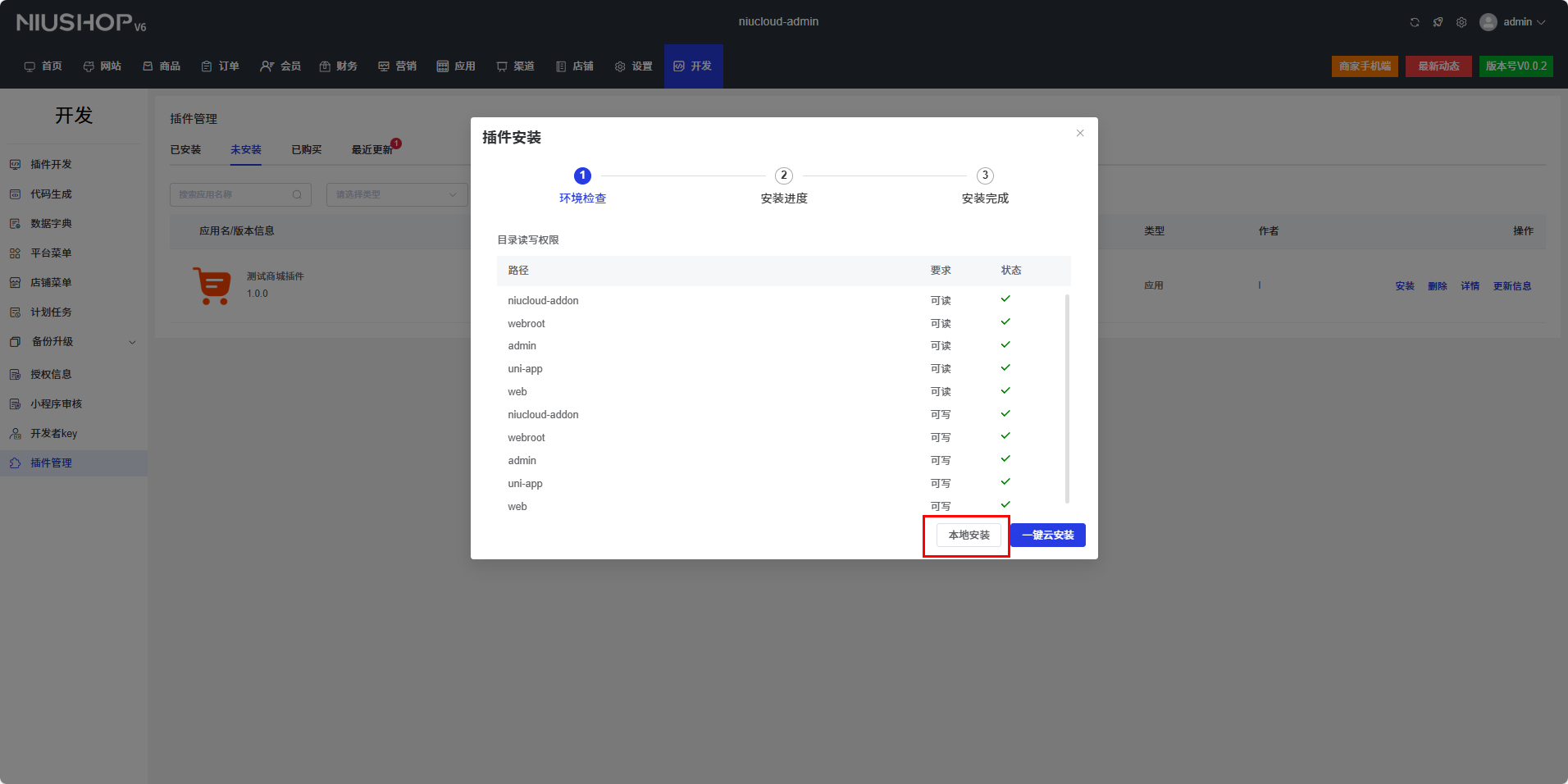Viewport: 1568px width, 784px height.
Task: Click the rocket icon in top header
Action: tap(1438, 22)
